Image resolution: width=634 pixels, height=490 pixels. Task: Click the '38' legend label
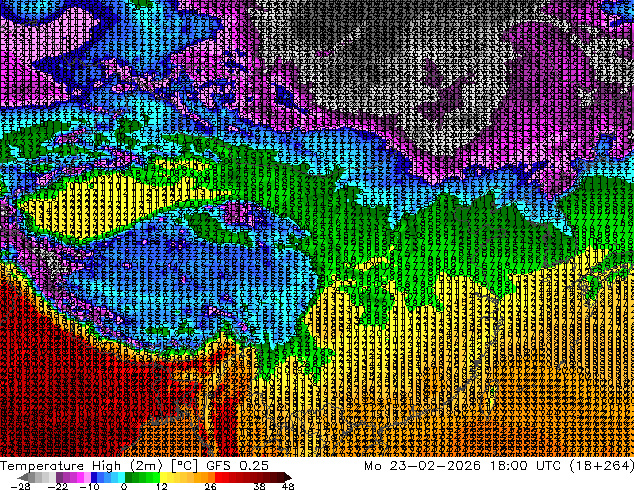pyautogui.click(x=260, y=486)
